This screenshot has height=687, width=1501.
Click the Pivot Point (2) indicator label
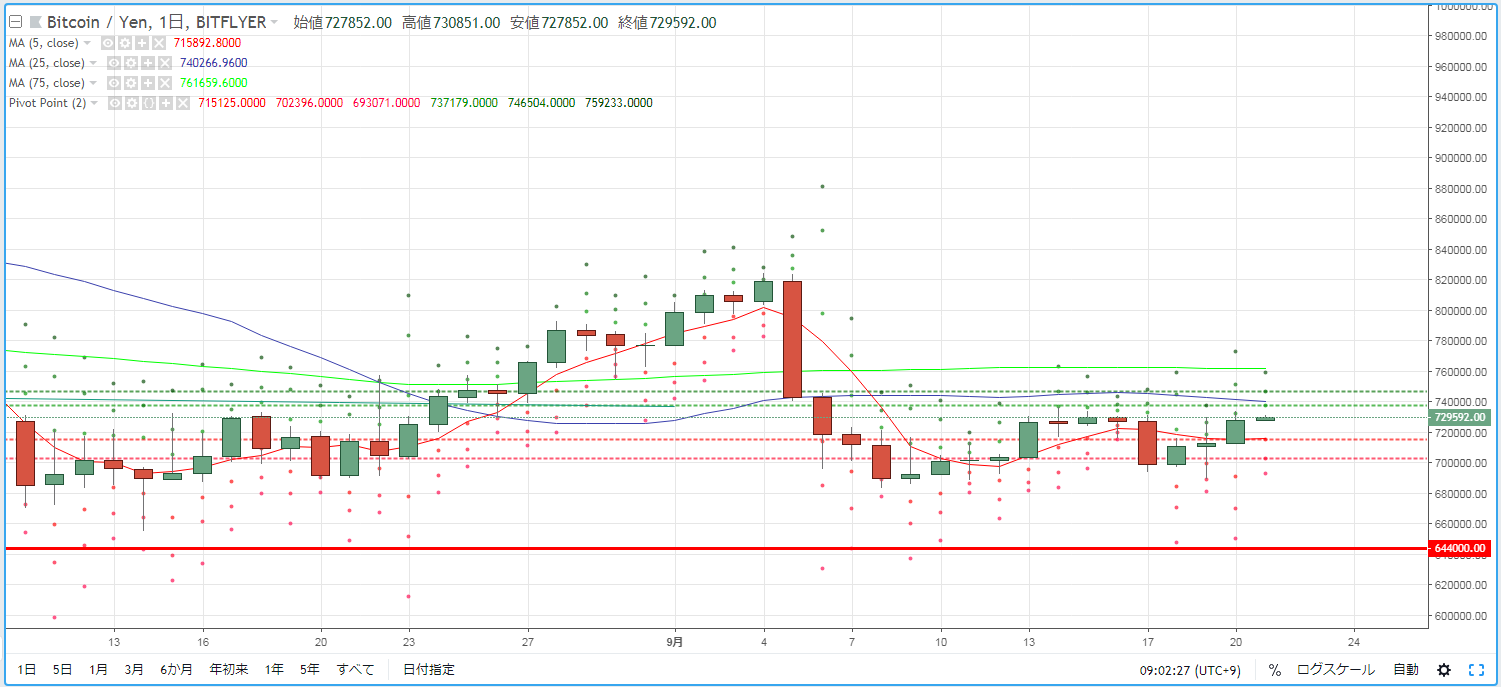click(x=47, y=103)
